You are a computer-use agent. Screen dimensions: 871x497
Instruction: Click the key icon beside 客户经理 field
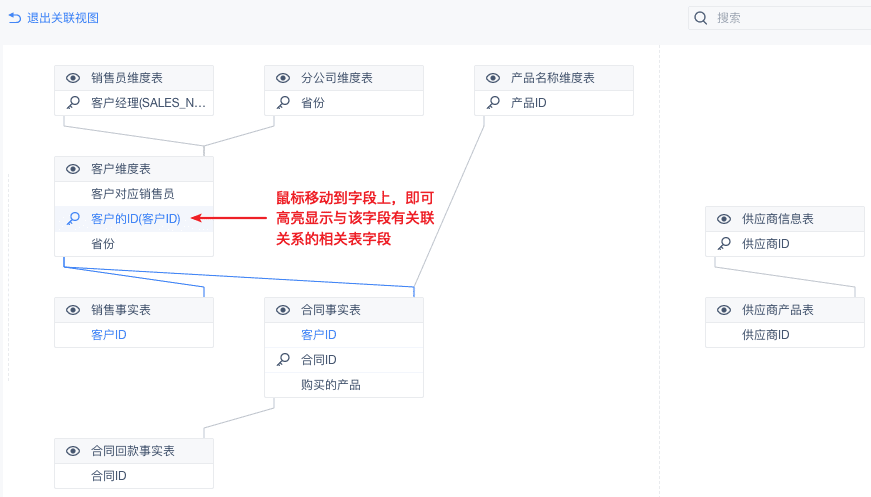click(x=73, y=102)
